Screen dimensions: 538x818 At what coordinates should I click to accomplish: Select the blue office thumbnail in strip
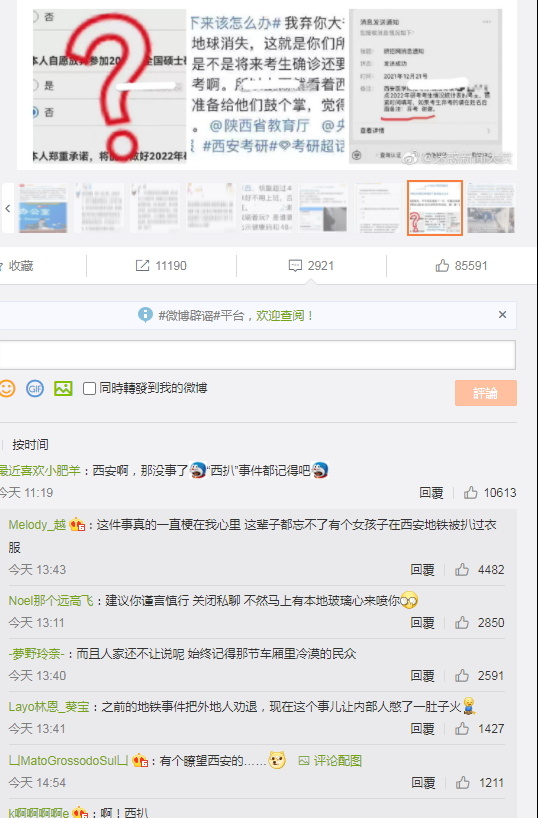[43, 208]
